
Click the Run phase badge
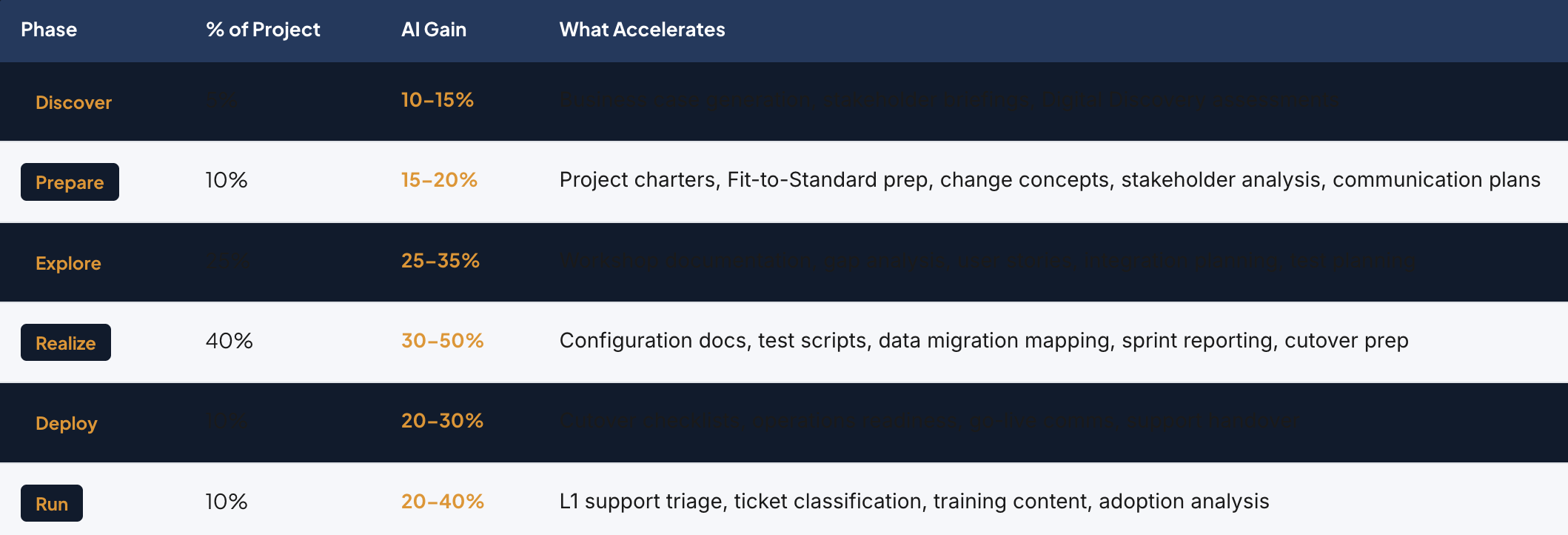pyautogui.click(x=52, y=504)
